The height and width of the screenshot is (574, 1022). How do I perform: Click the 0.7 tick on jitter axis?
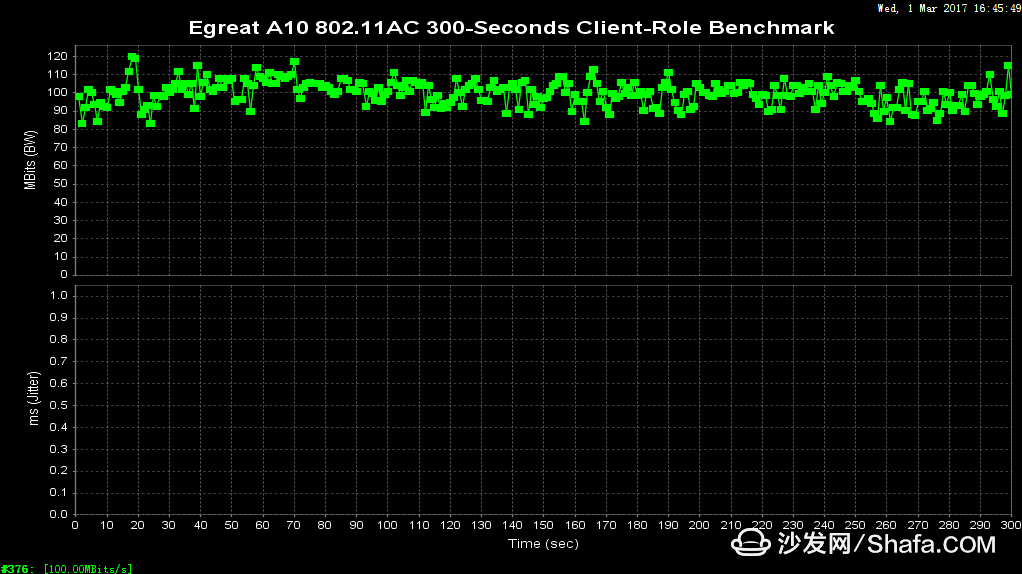click(59, 361)
